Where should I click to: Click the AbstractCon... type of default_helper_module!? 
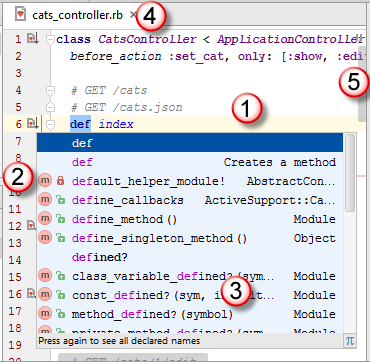tap(291, 181)
